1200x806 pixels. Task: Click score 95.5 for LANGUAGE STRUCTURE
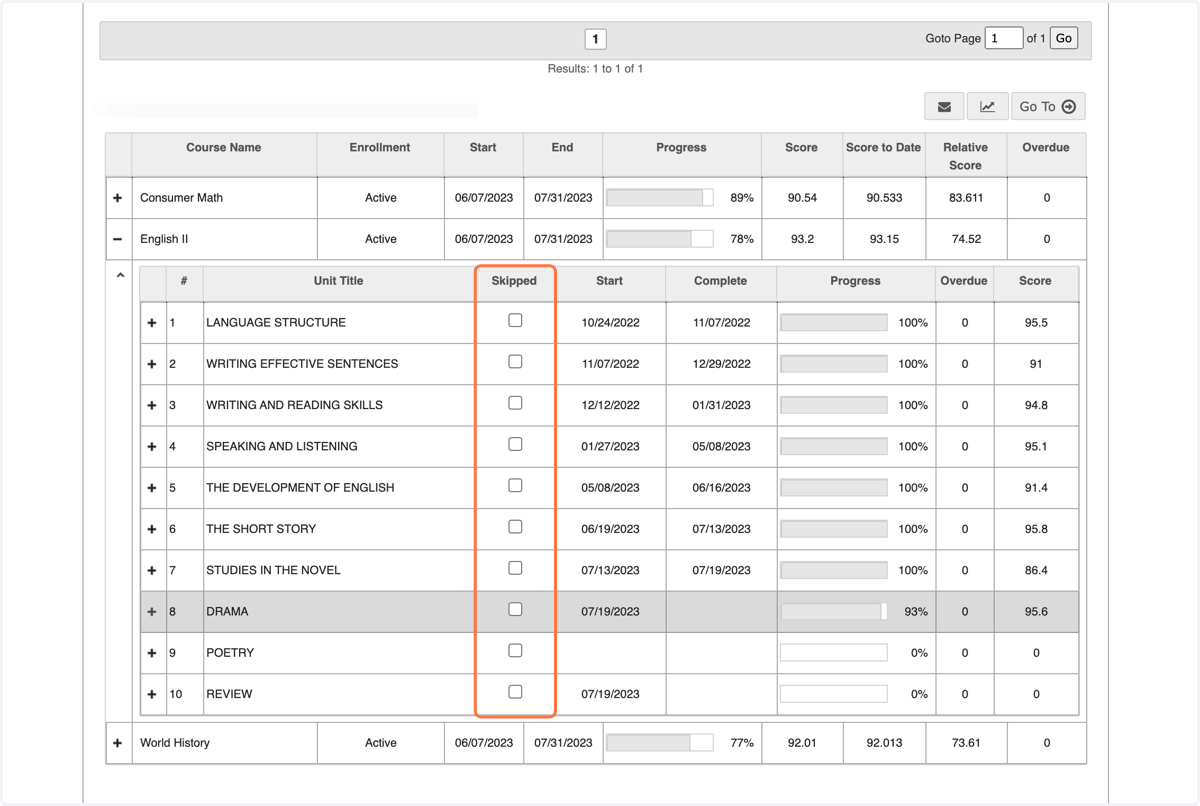pos(1035,323)
